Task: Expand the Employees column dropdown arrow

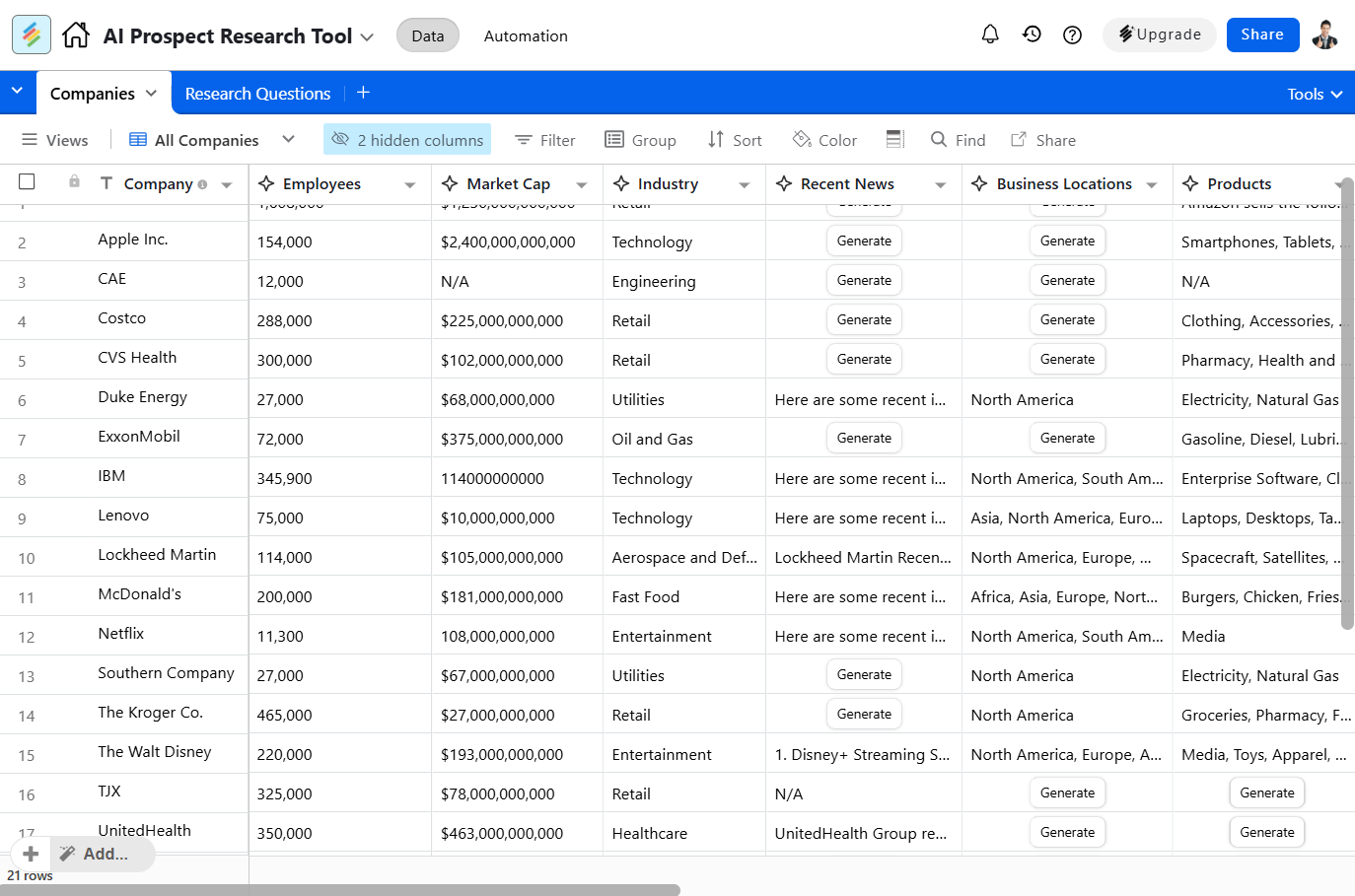Action: coord(409,185)
